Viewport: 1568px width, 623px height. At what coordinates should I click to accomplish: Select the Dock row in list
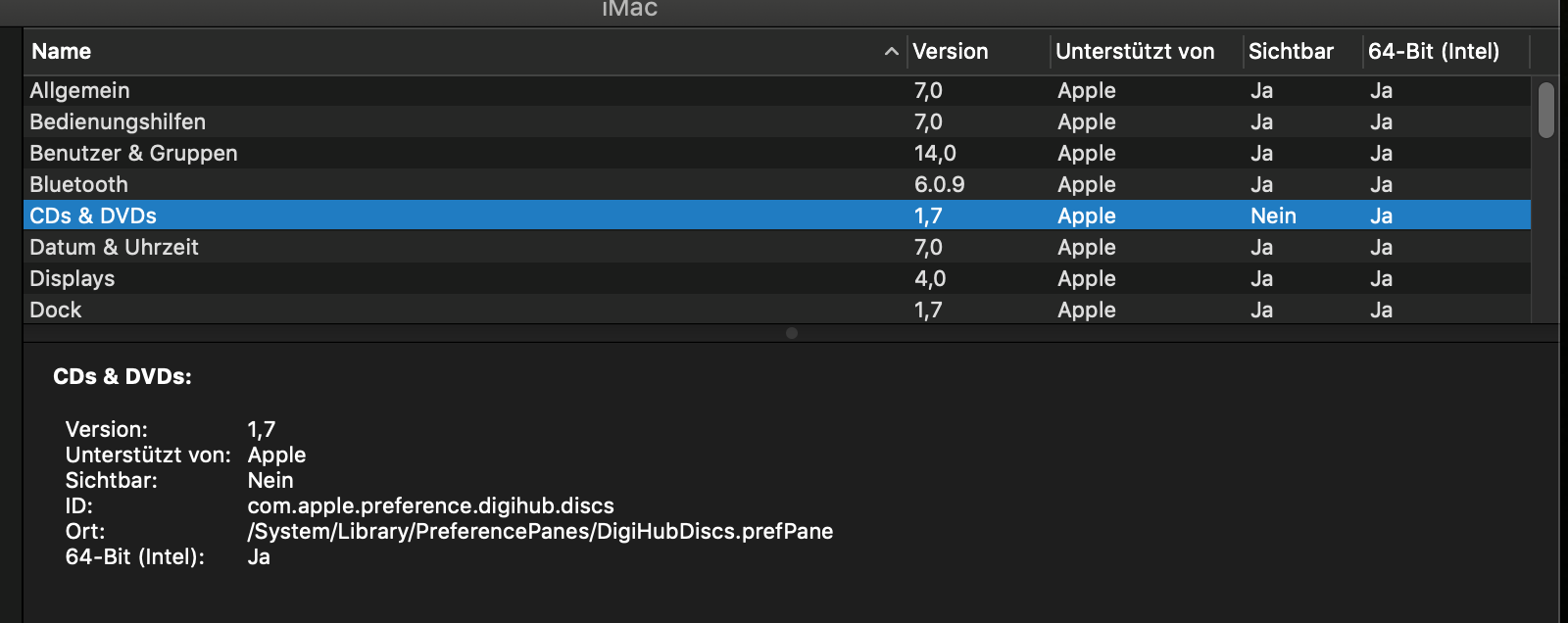click(x=56, y=311)
